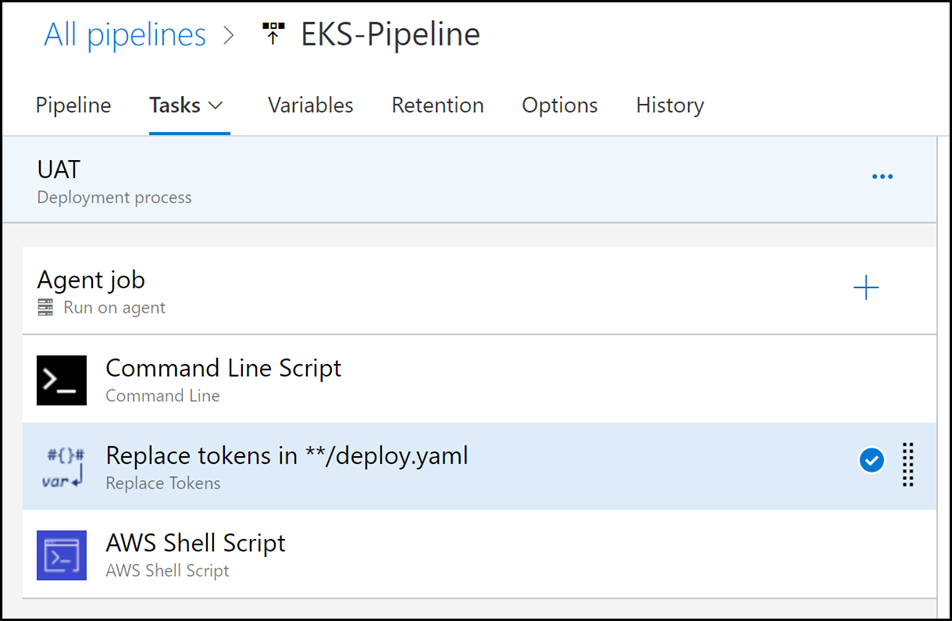Image resolution: width=952 pixels, height=621 pixels.
Task: Click the Replace Tokens task icon
Action: [x=63, y=467]
